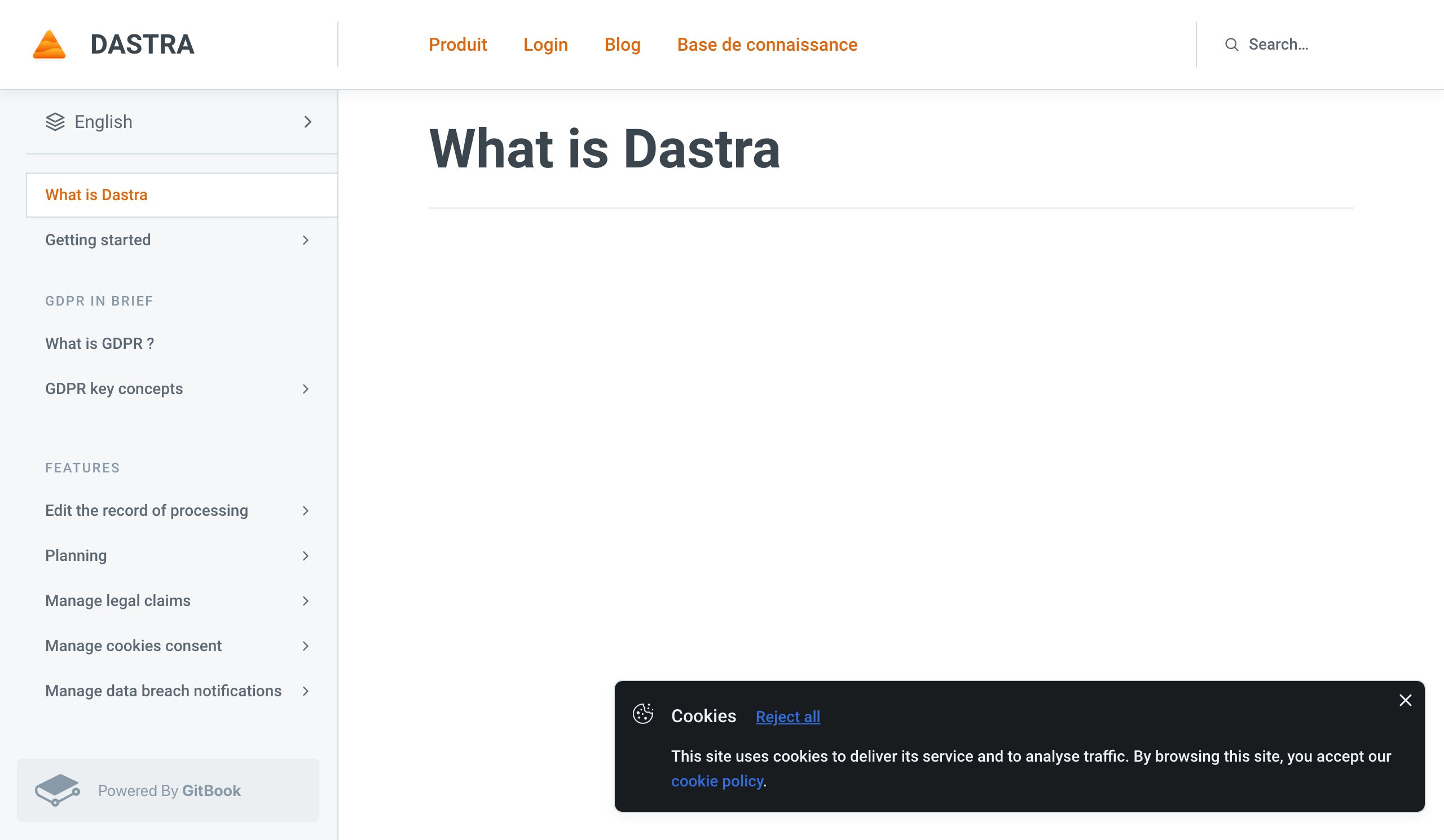Close the cookies banner
This screenshot has height=840, width=1444.
tap(1405, 700)
